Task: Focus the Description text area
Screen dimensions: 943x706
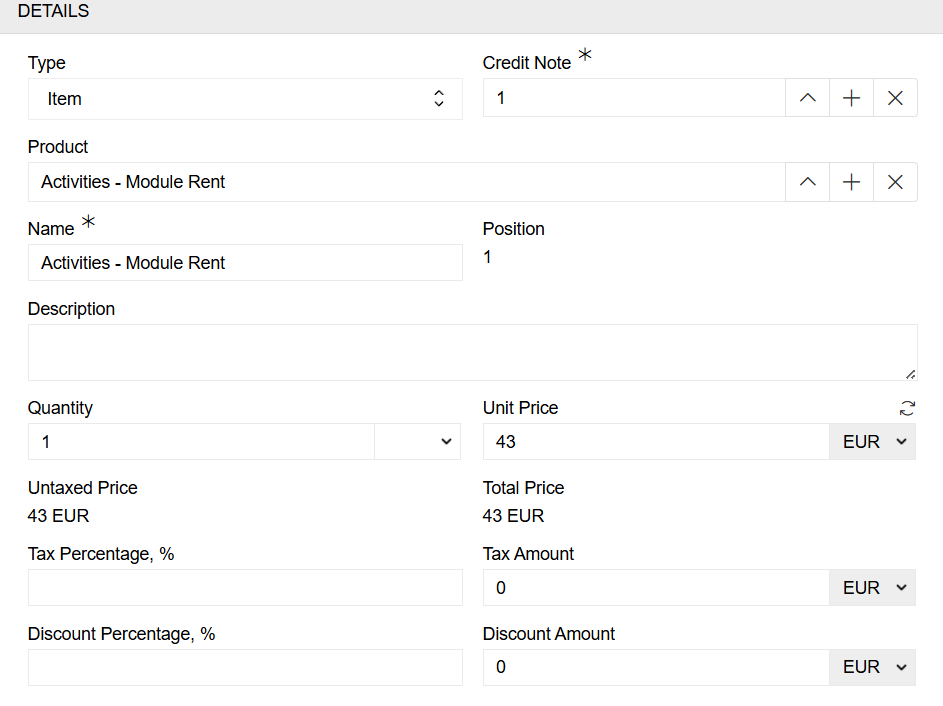Action: tap(472, 352)
